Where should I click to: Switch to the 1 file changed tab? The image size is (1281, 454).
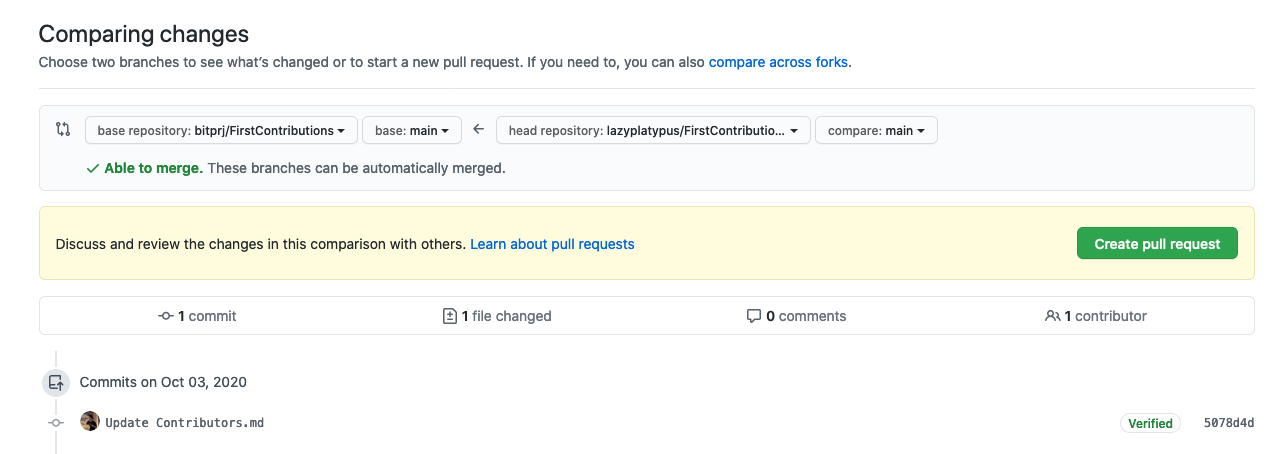497,316
